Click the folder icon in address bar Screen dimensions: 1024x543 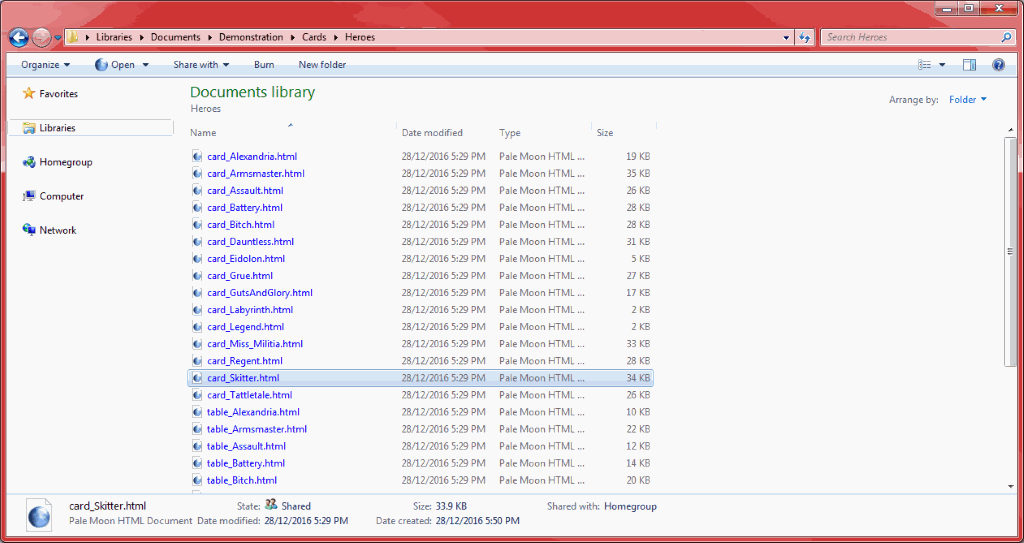point(72,37)
